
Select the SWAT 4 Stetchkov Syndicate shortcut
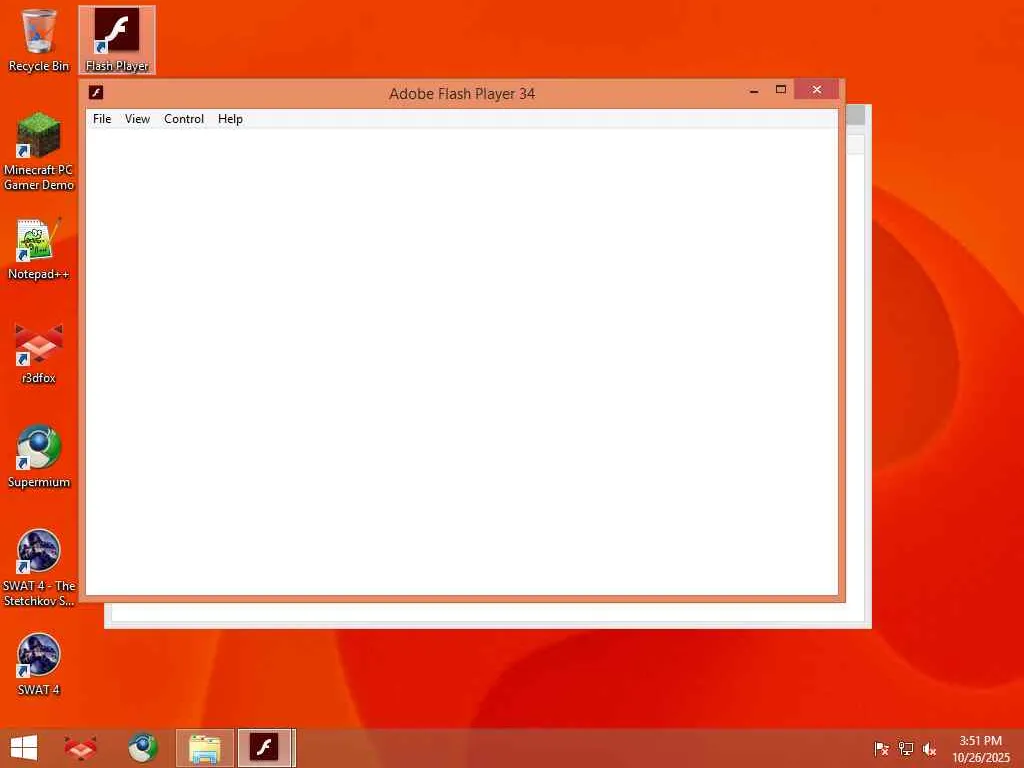coord(39,568)
